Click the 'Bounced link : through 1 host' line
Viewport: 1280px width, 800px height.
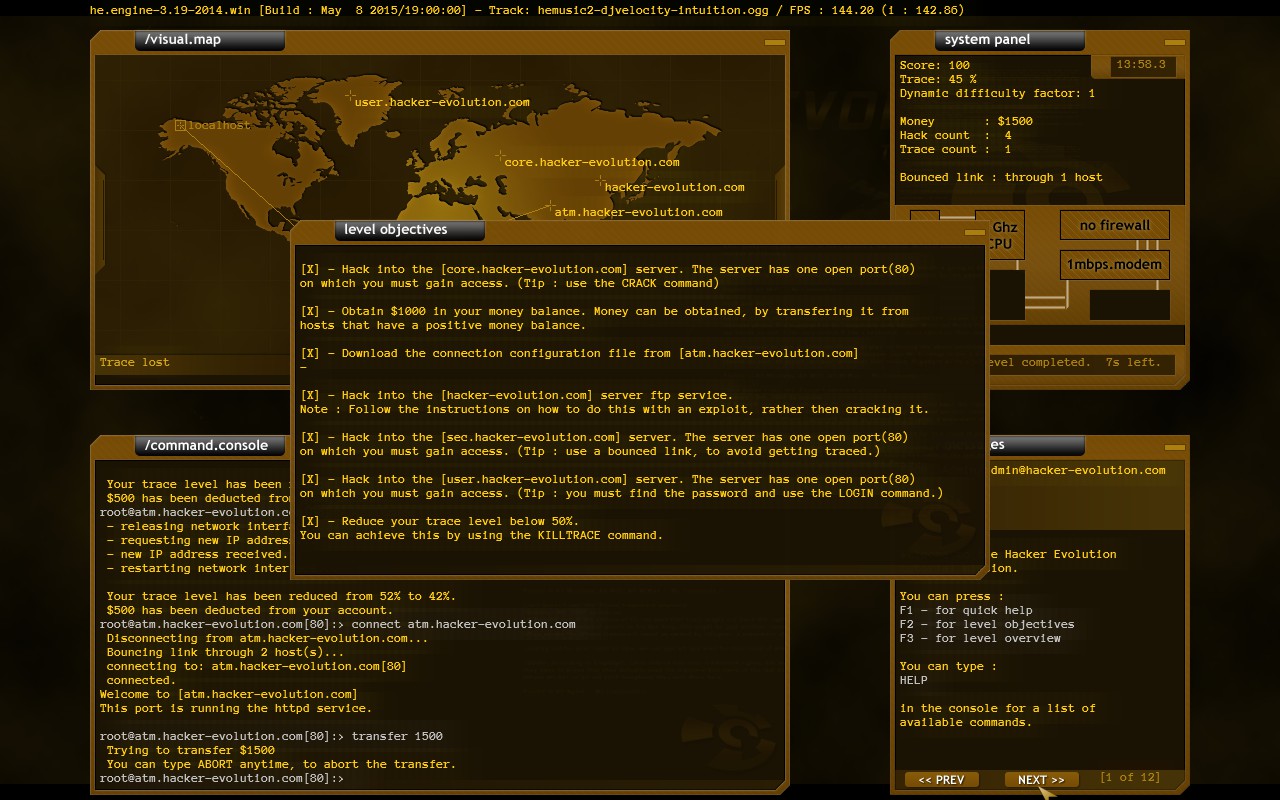1001,178
